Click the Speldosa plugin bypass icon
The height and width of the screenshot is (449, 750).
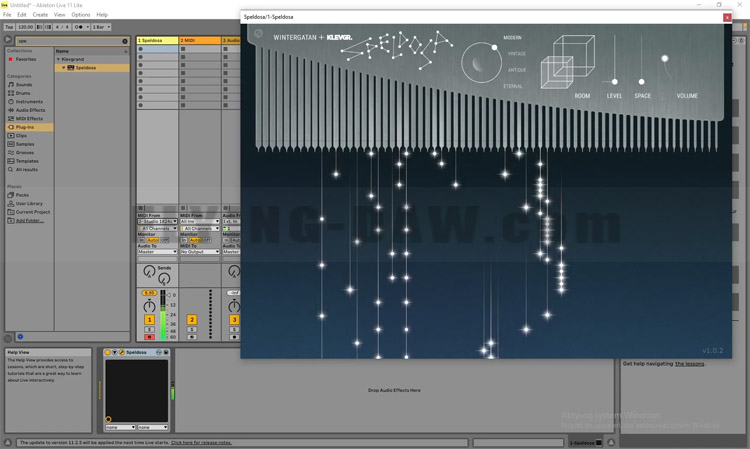pyautogui.click(x=258, y=33)
